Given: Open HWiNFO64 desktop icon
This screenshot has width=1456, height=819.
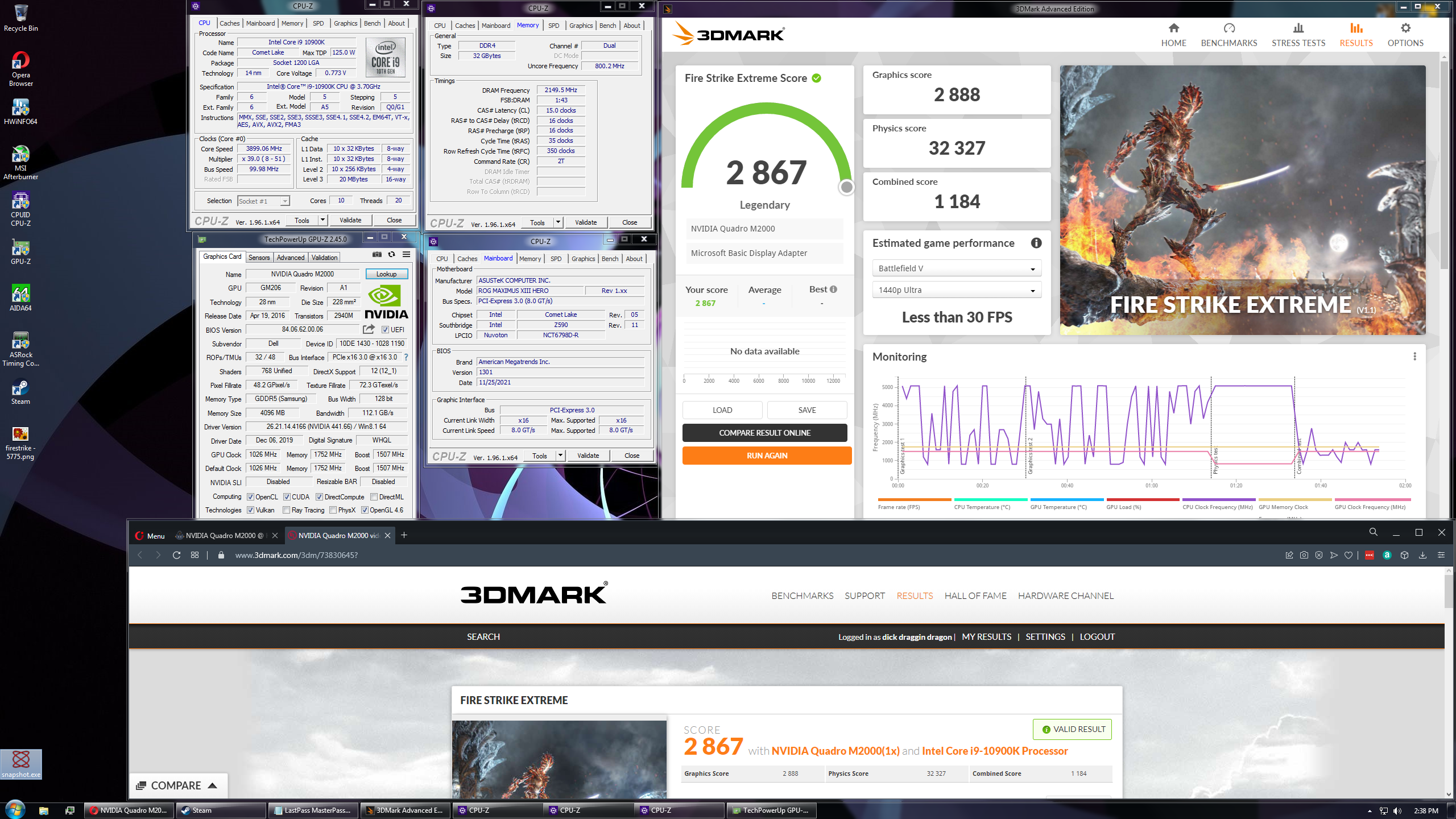Looking at the screenshot, I should point(20,112).
